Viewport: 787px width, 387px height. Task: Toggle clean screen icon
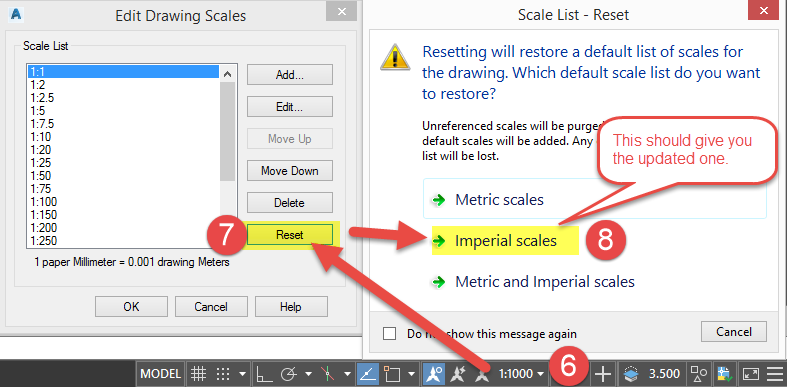(x=751, y=373)
